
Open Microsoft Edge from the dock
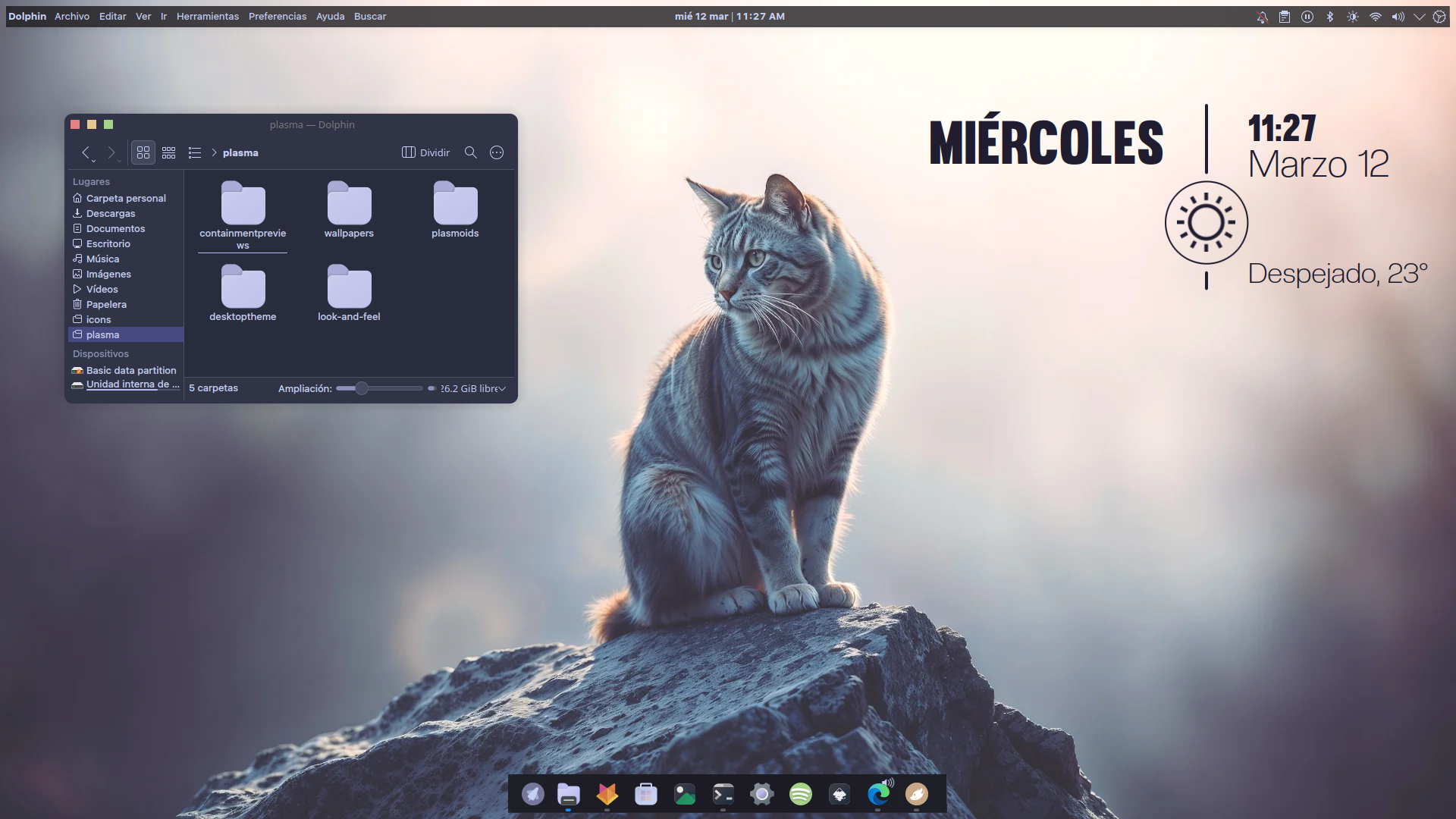pos(878,794)
